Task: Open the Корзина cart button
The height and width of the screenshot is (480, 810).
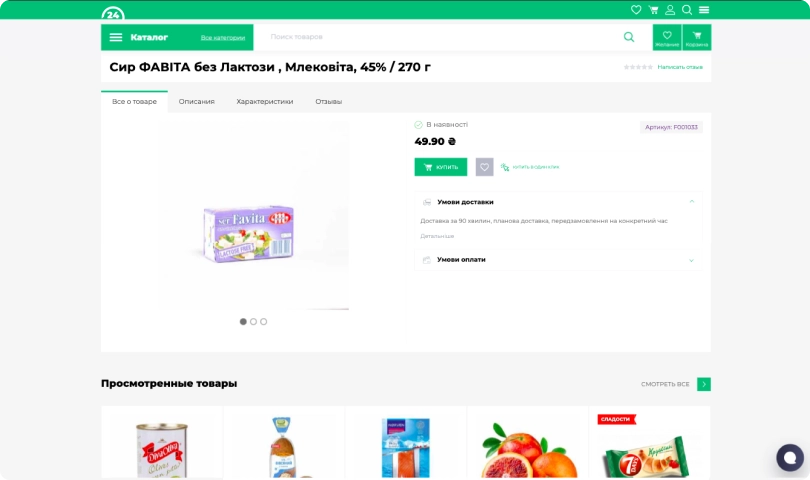Action: (x=697, y=37)
